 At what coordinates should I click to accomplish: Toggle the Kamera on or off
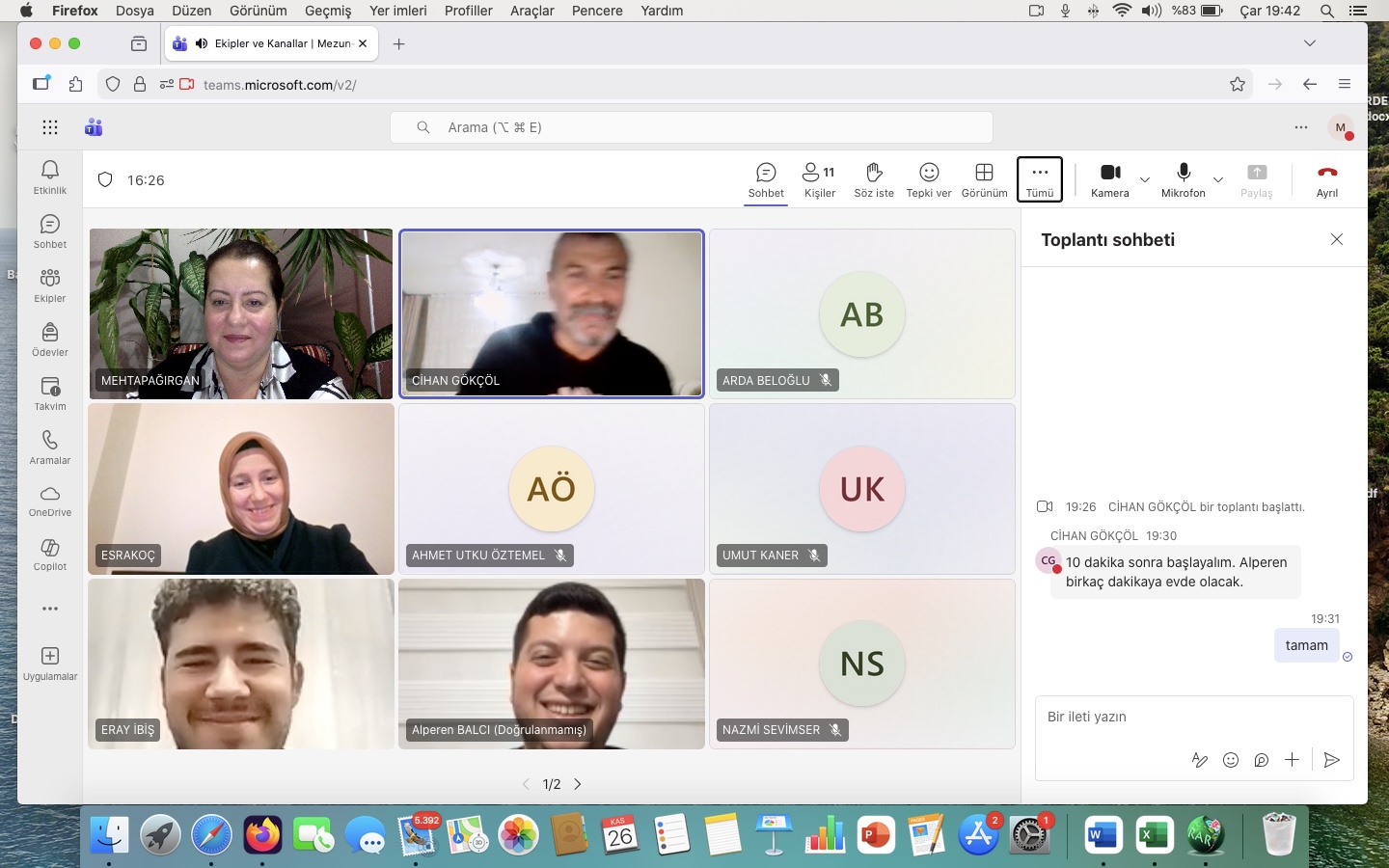click(1110, 178)
